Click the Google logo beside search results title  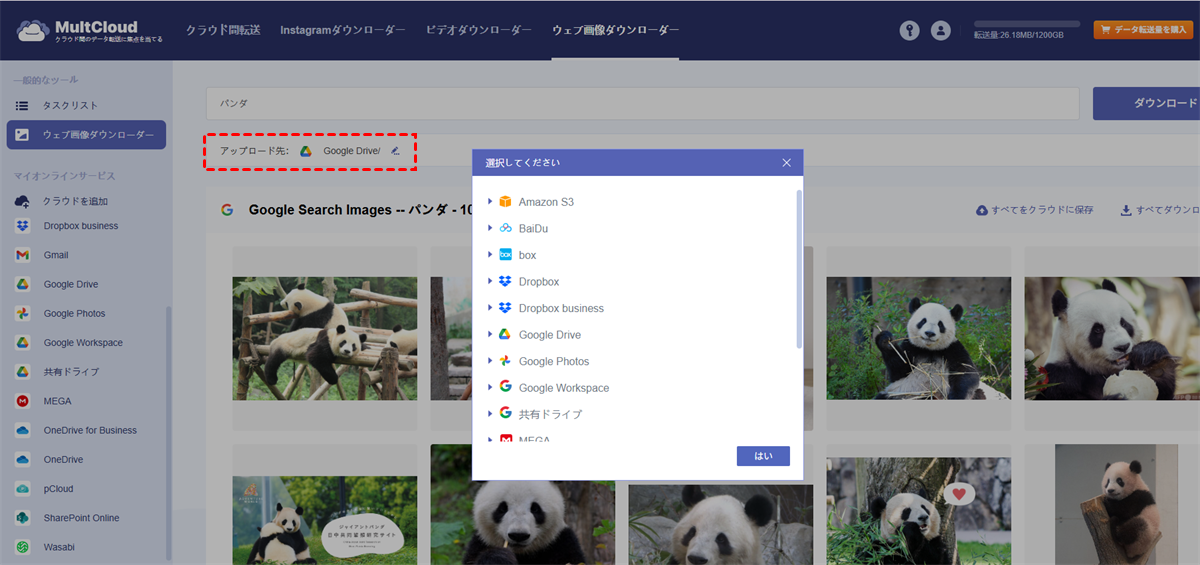coord(227,210)
